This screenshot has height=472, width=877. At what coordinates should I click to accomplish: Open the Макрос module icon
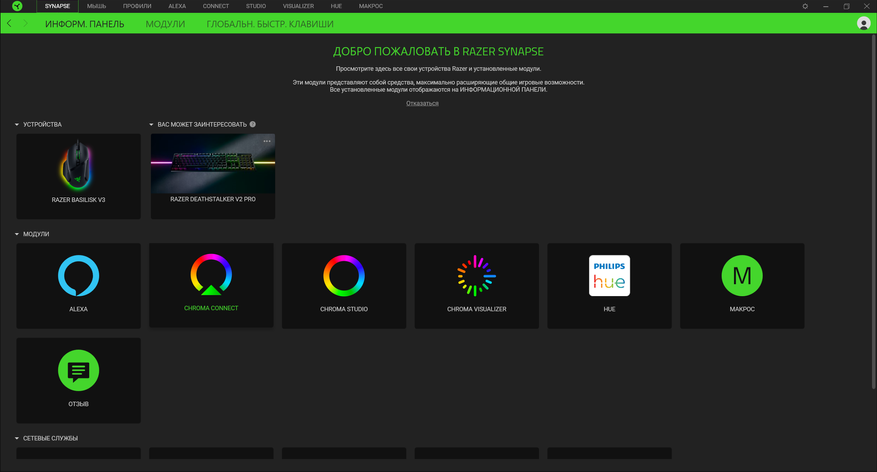pos(742,276)
